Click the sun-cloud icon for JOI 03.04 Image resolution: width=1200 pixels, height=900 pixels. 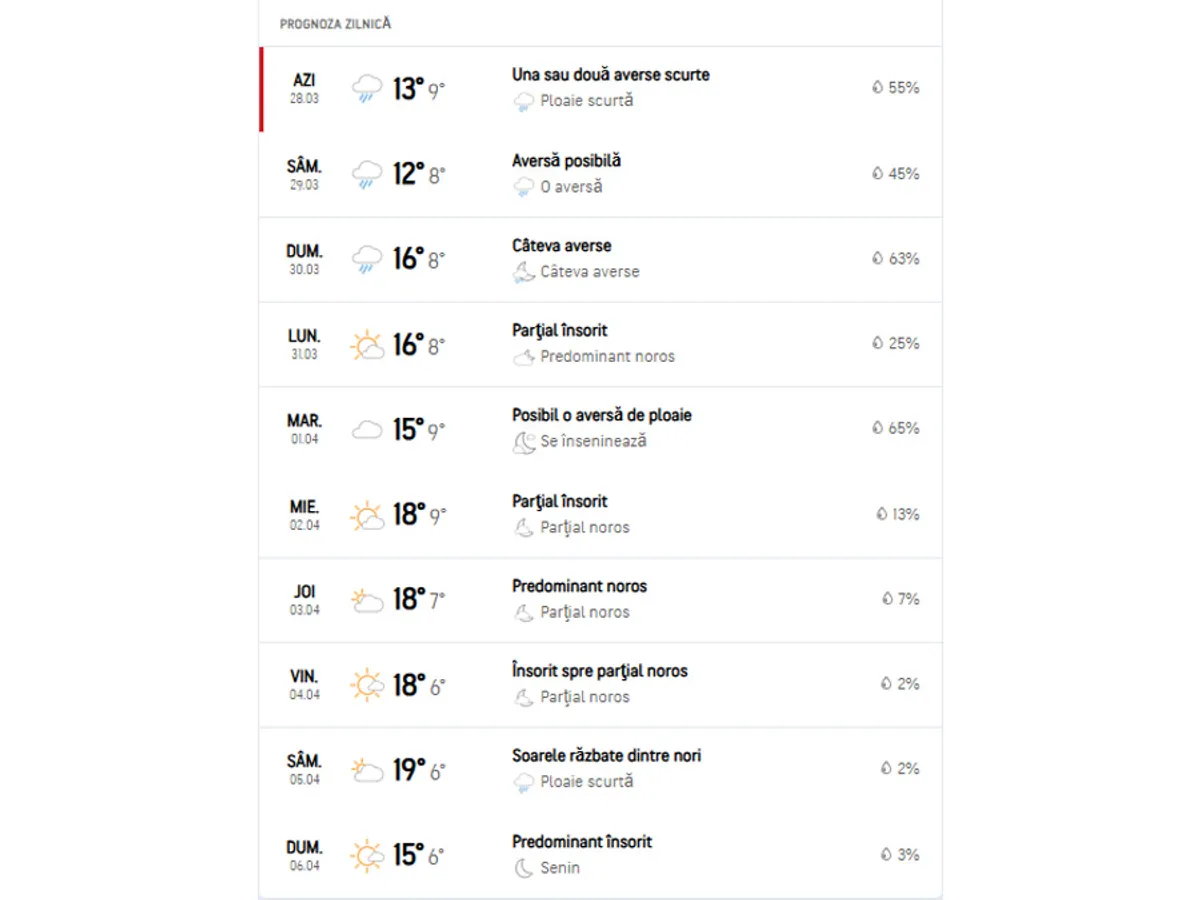point(367,600)
